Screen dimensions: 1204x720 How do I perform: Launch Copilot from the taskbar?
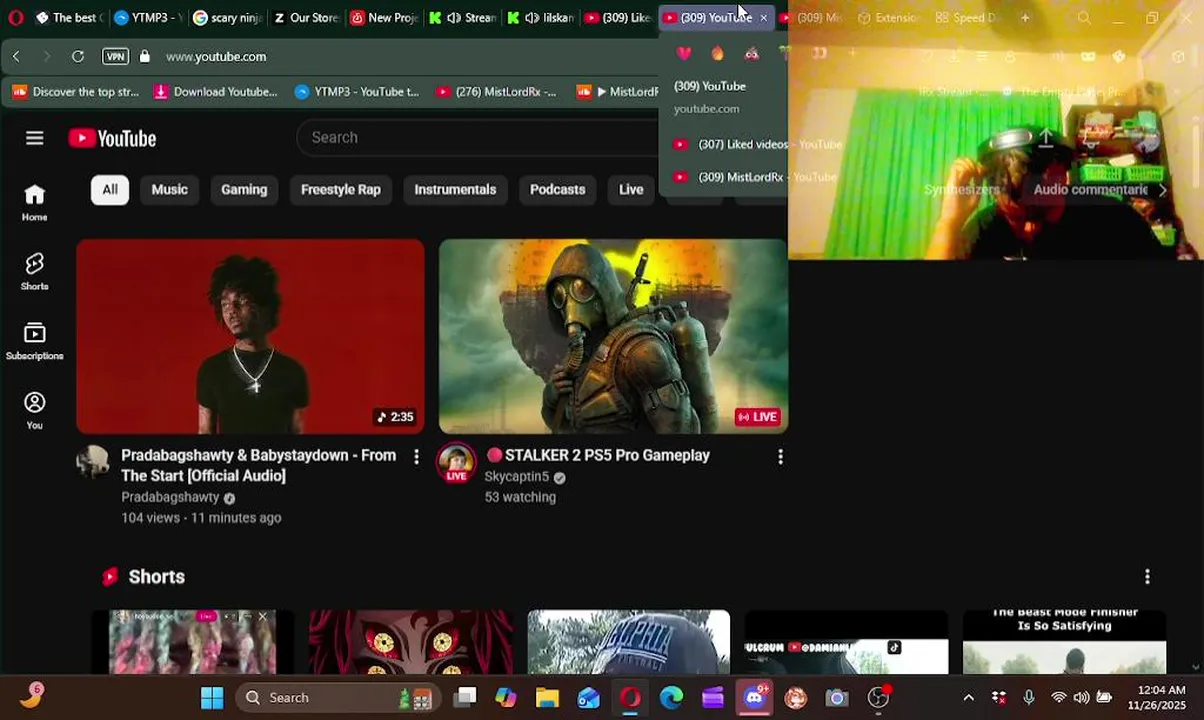[506, 697]
